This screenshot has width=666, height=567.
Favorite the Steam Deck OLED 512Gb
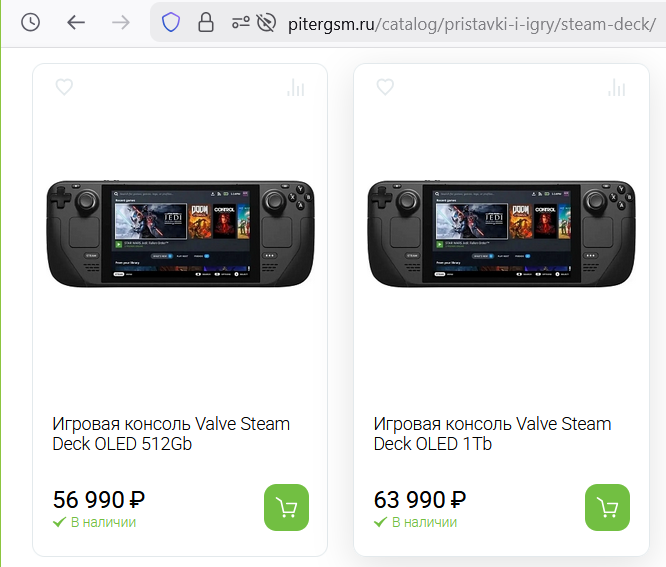[64, 87]
